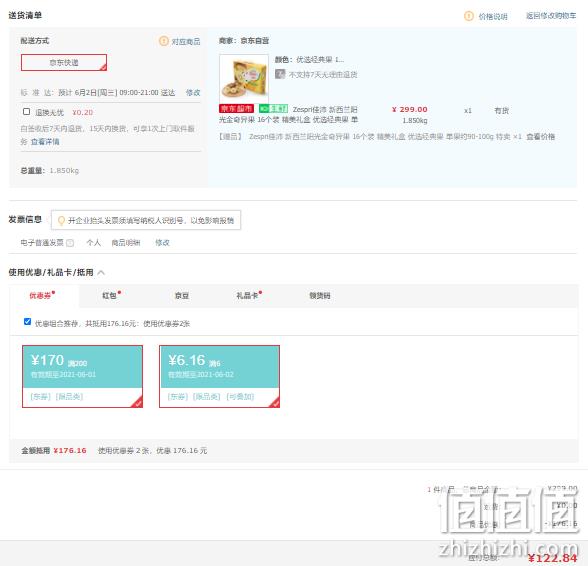Viewport: 588px width, 566px height.
Task: Click 金额抵用 ¥176.16 amount
Action: coord(70,450)
